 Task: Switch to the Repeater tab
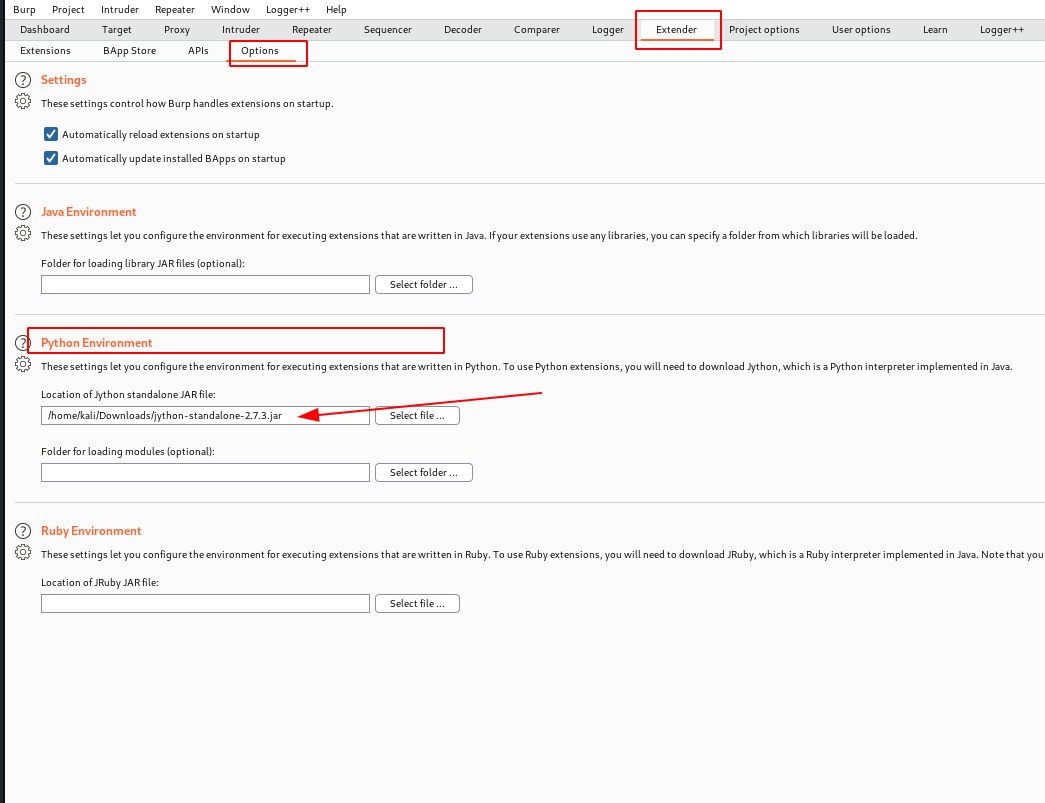click(x=311, y=29)
